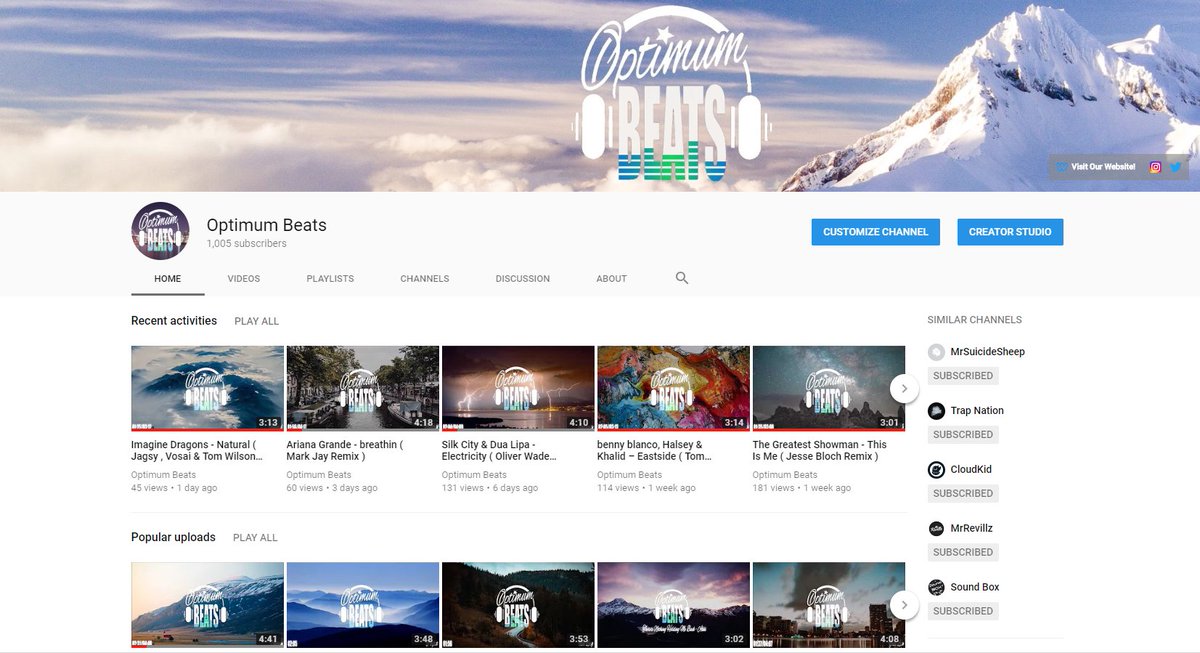
Task: Open the ABOUT tab
Action: pos(612,279)
